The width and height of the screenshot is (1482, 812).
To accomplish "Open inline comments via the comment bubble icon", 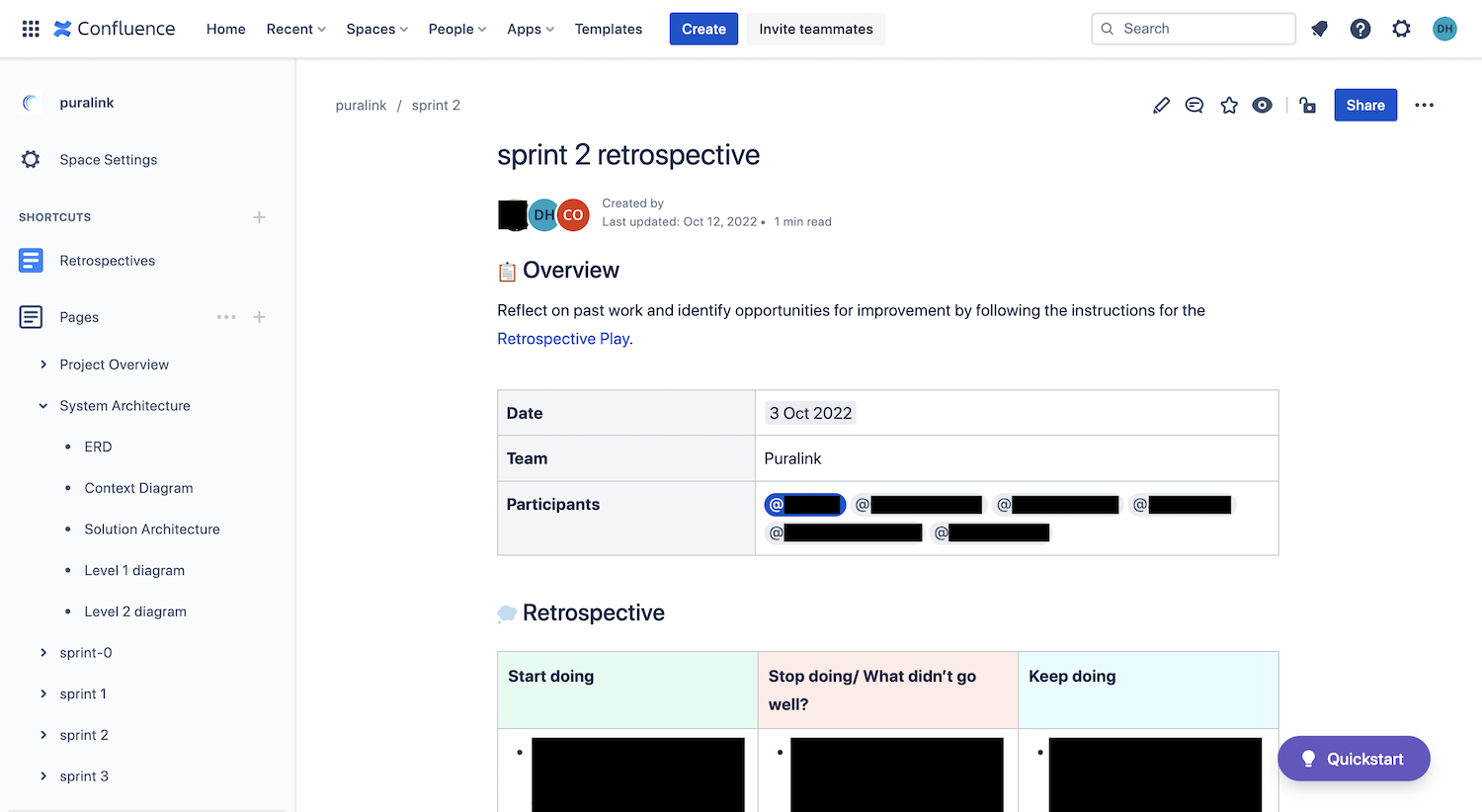I will point(1194,105).
